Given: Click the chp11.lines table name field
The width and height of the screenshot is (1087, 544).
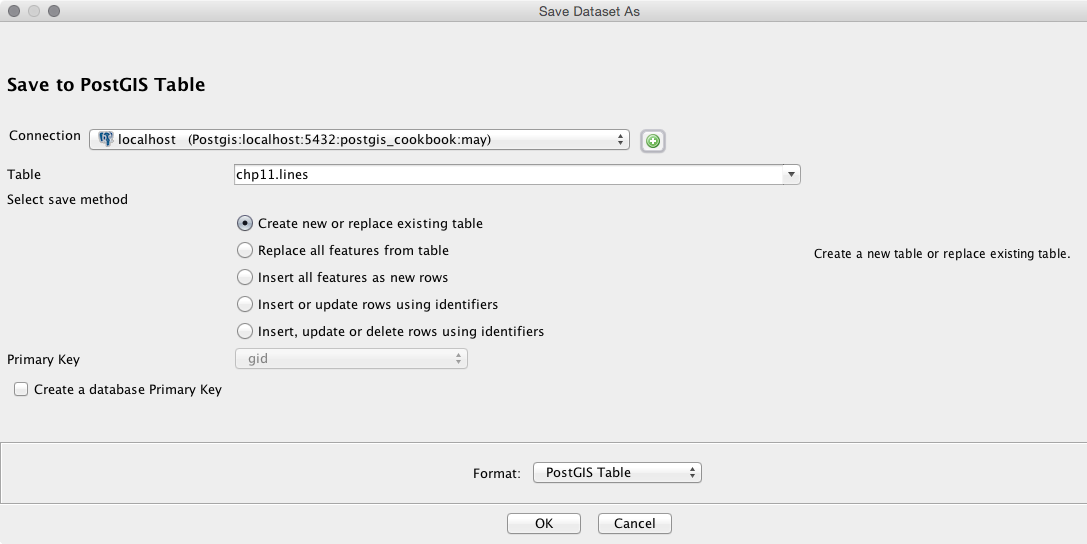Looking at the screenshot, I should point(507,175).
